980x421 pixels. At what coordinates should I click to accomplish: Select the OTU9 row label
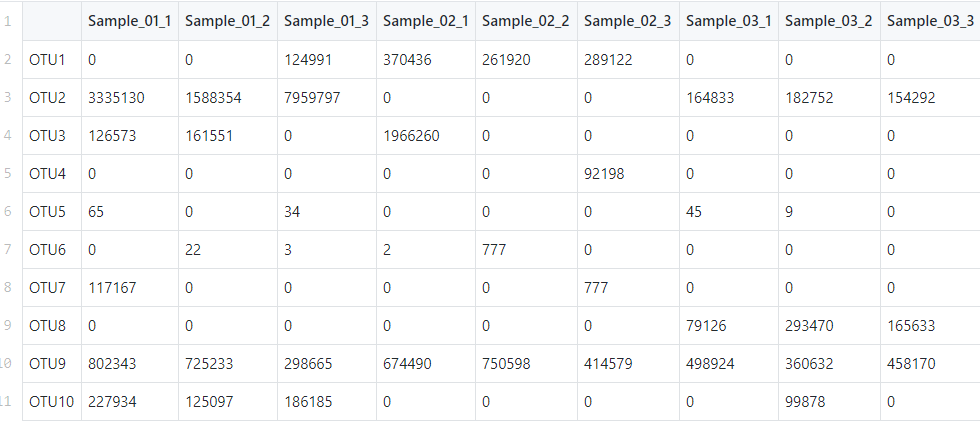[x=52, y=364]
